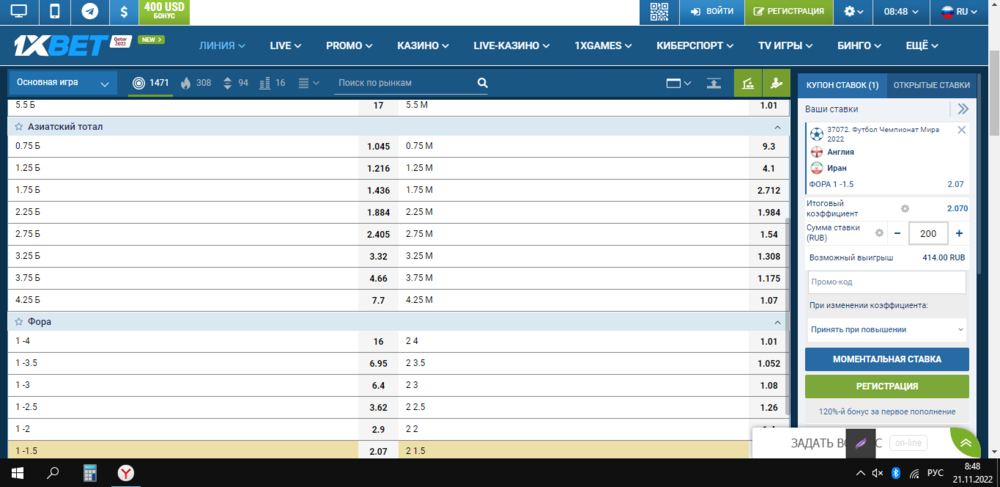This screenshot has height=487, width=1000.
Task: Switch to the ОТКРЫТЫЕ СТАВКИ tab
Action: 931,85
